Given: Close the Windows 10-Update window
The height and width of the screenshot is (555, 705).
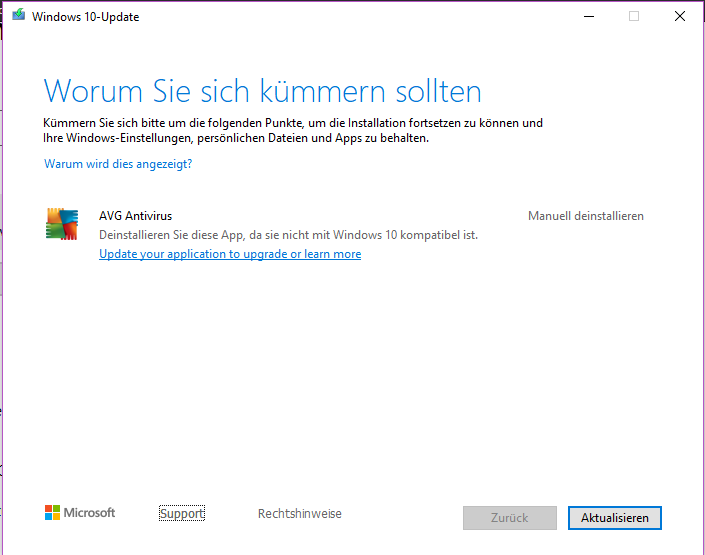Looking at the screenshot, I should coord(680,17).
